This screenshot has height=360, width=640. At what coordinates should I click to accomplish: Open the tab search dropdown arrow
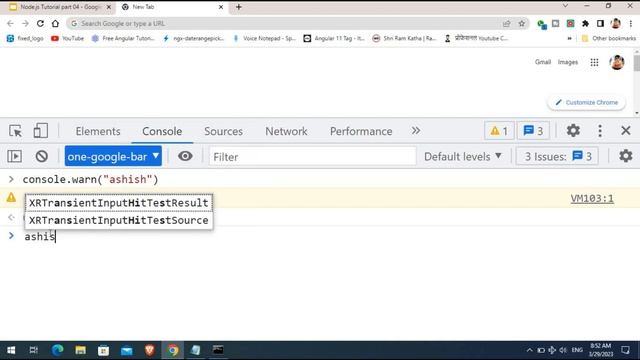(x=565, y=6)
